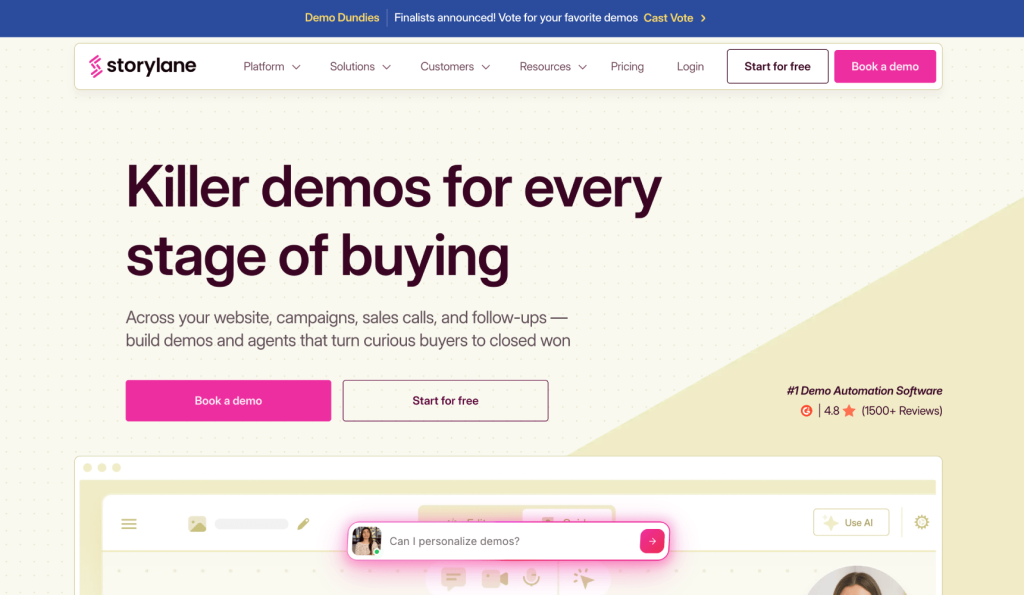Viewport: 1024px width, 595px height.
Task: Click the video camera icon in toolbar
Action: [x=494, y=578]
